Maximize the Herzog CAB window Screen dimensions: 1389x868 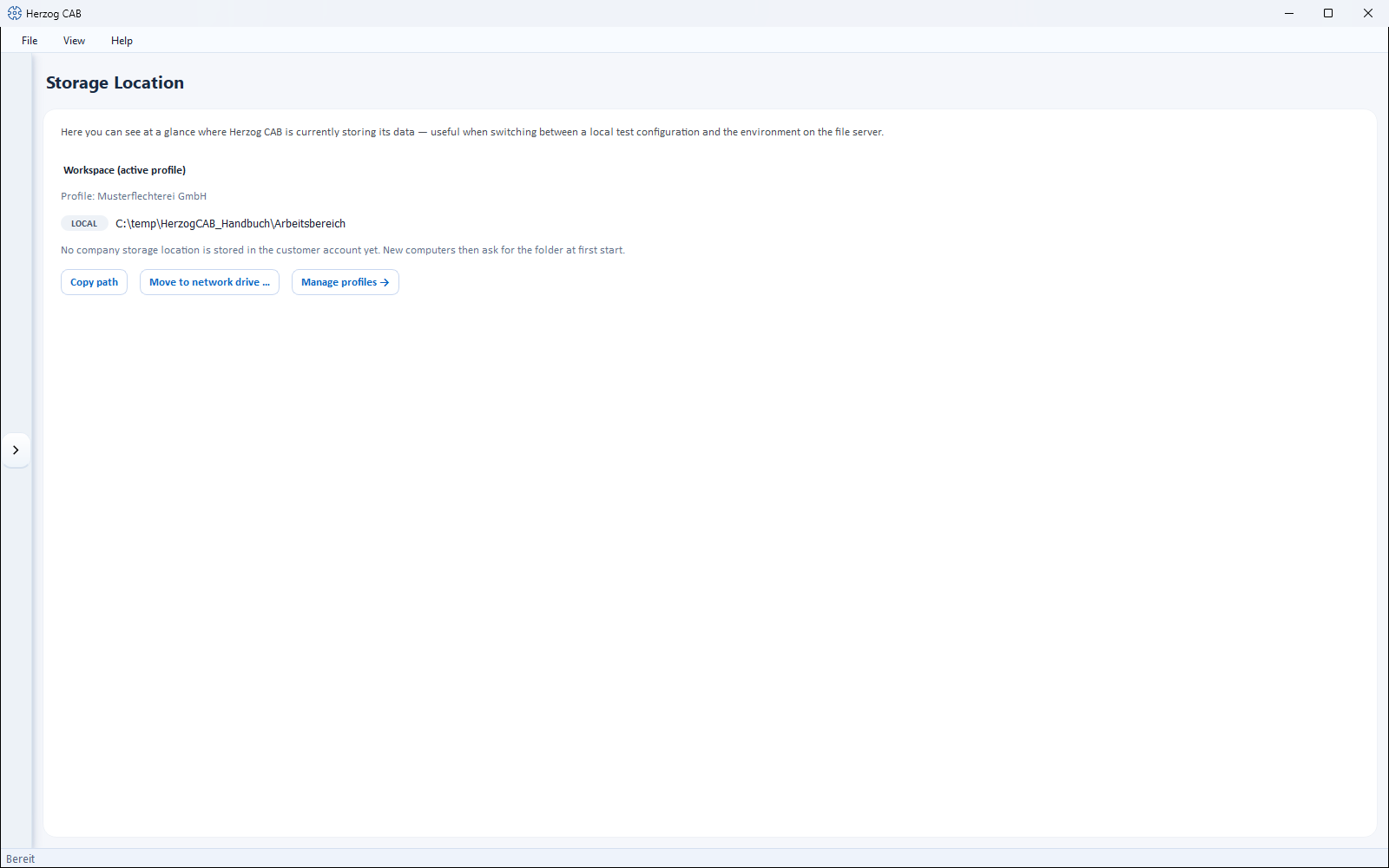tap(1328, 13)
